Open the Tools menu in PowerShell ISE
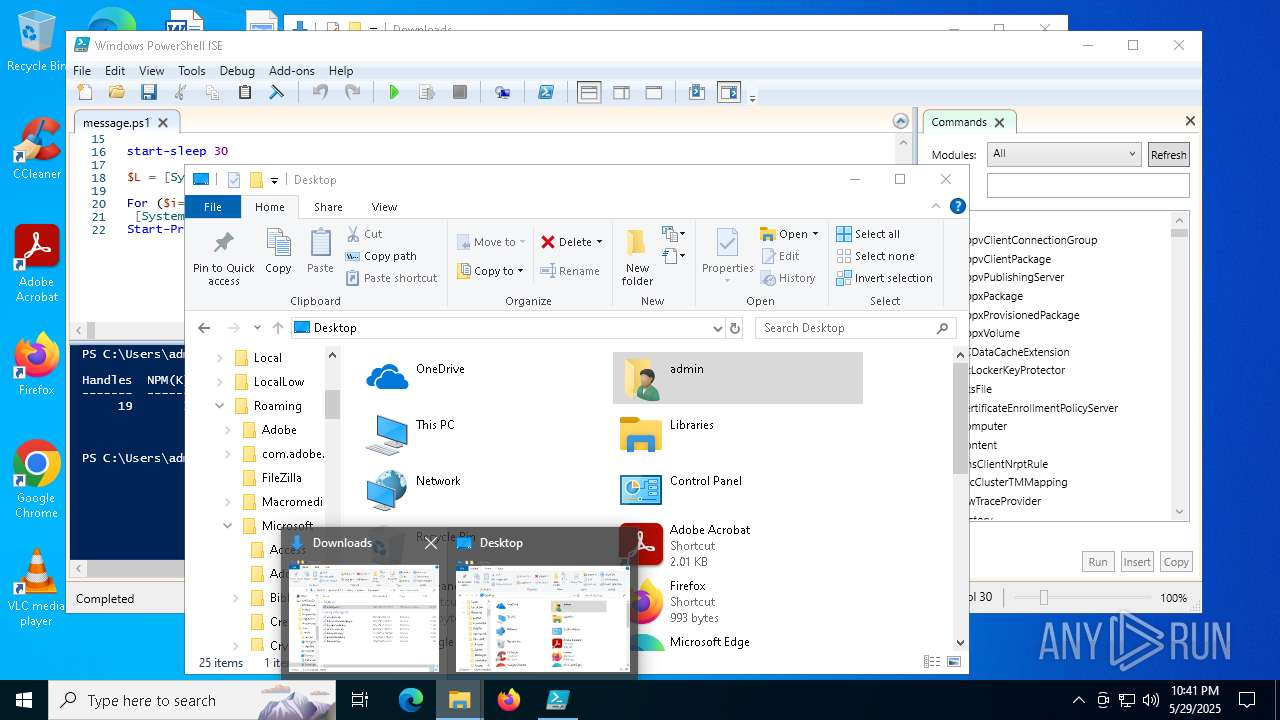The height and width of the screenshot is (720, 1280). coord(192,71)
